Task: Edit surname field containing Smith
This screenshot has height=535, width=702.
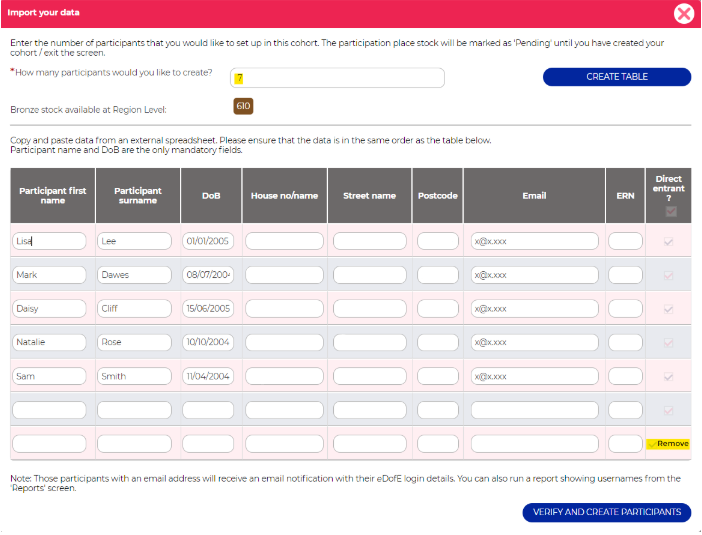Action: [x=134, y=376]
